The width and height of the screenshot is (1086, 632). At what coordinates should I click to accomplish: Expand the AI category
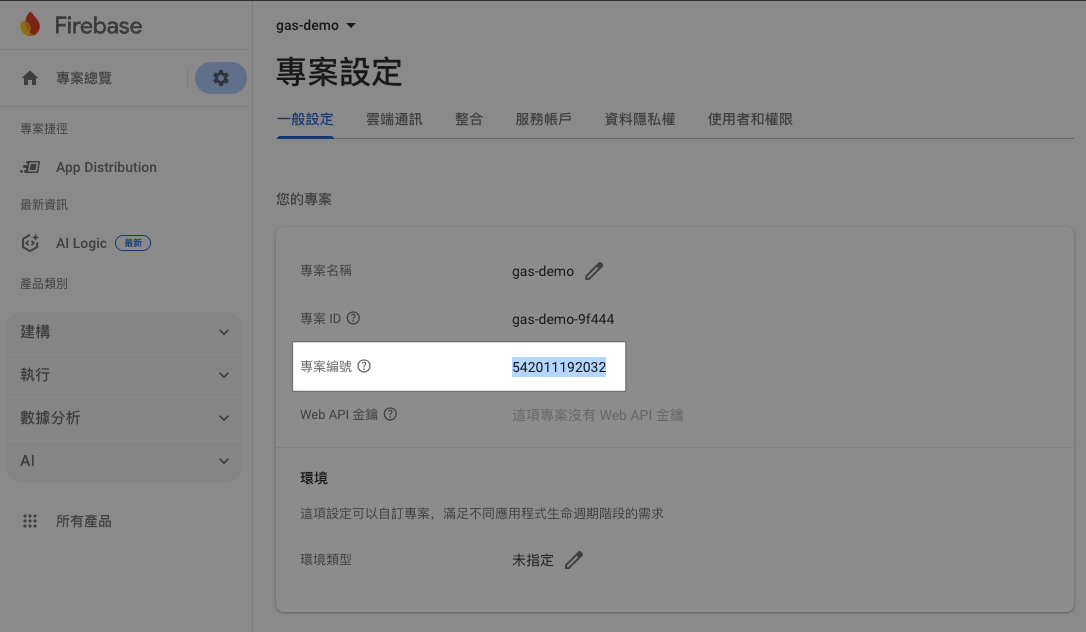124,460
